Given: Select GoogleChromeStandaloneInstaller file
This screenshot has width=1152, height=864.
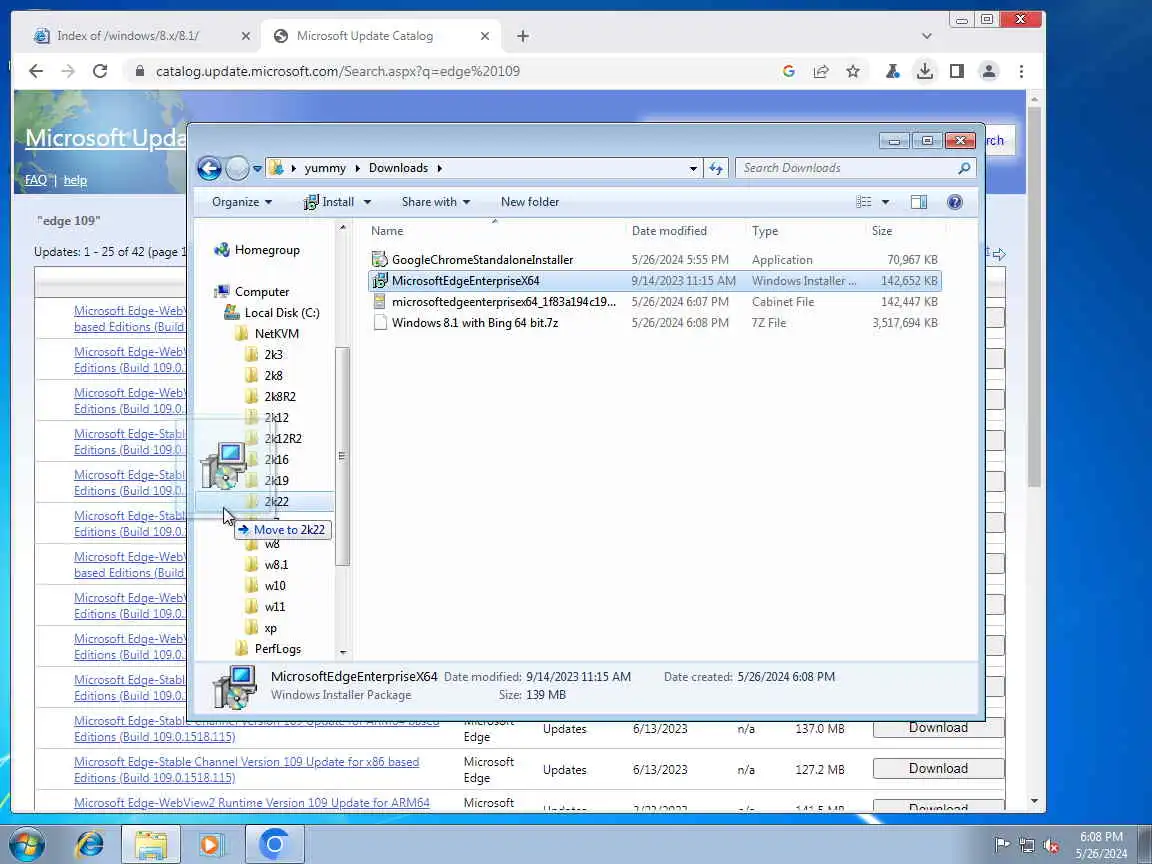Looking at the screenshot, I should 482,260.
